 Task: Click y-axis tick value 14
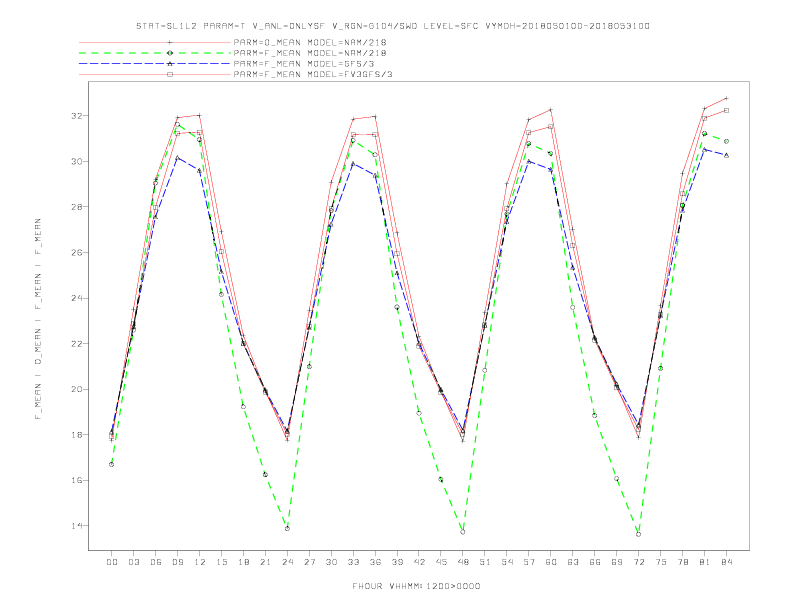(x=76, y=526)
